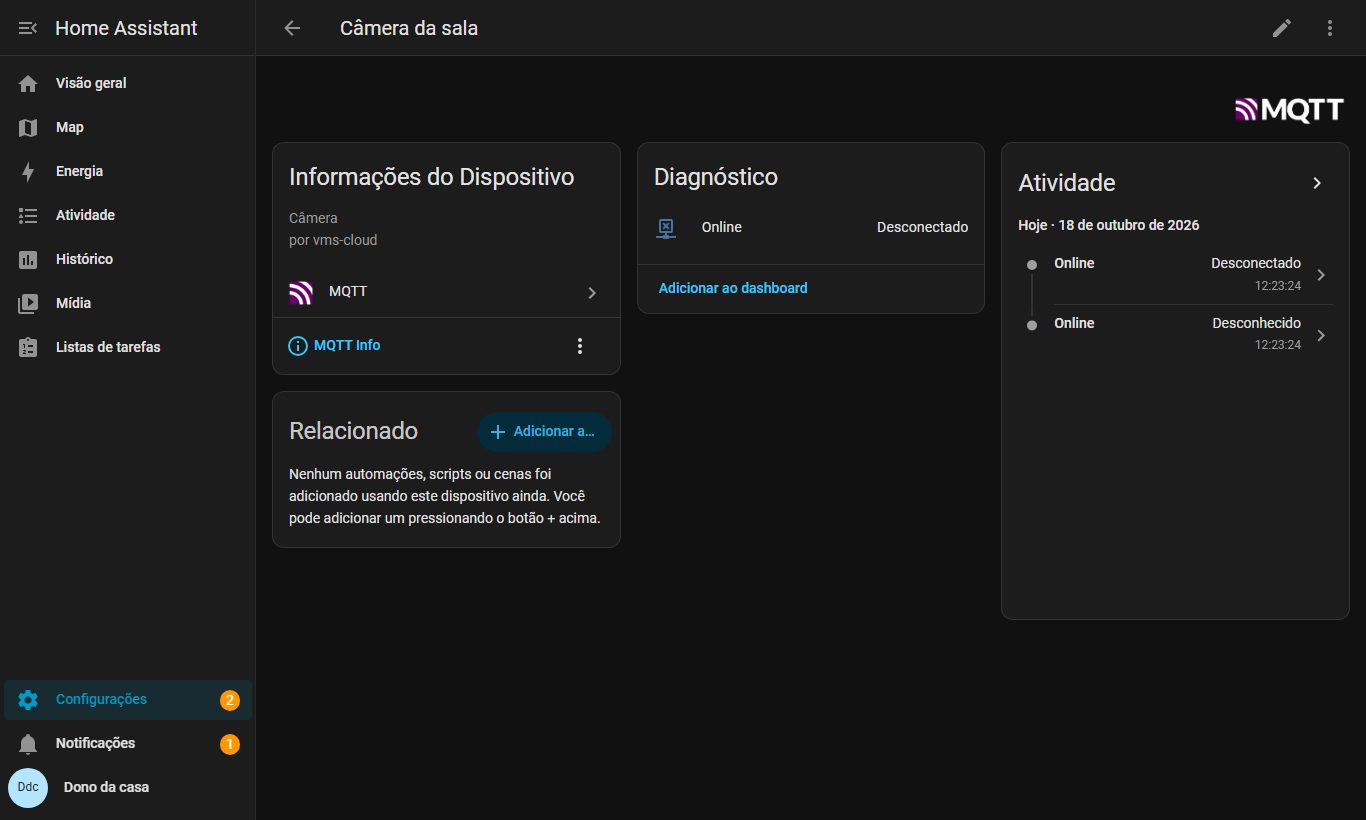Image resolution: width=1366 pixels, height=820 pixels.
Task: Open Visão geral from the sidebar
Action: [128, 83]
